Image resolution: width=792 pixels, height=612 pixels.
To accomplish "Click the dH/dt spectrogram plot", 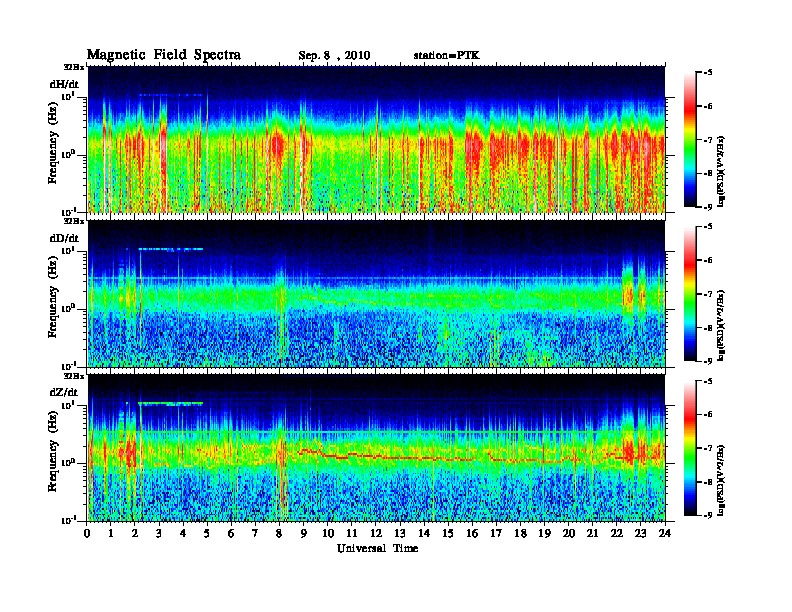I will (376, 139).
